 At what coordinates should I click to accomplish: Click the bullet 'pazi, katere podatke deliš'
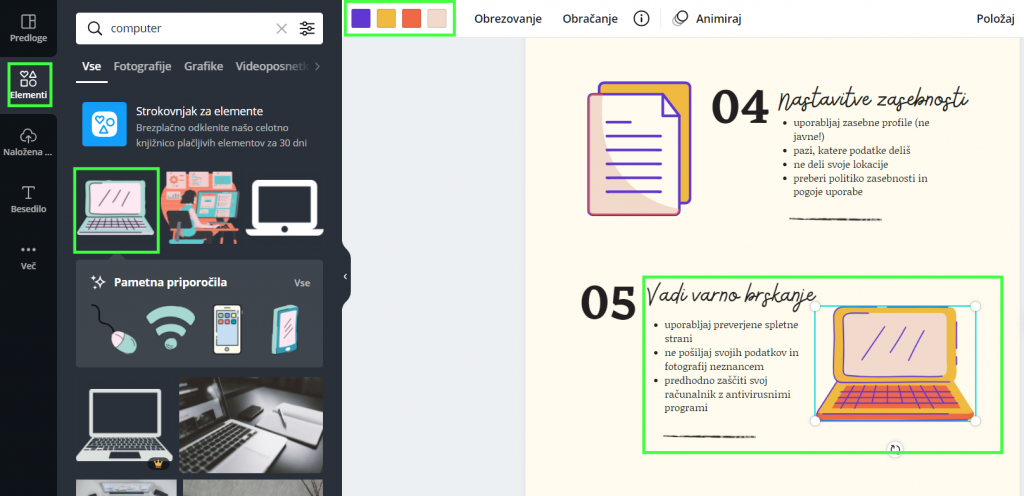tap(852, 150)
